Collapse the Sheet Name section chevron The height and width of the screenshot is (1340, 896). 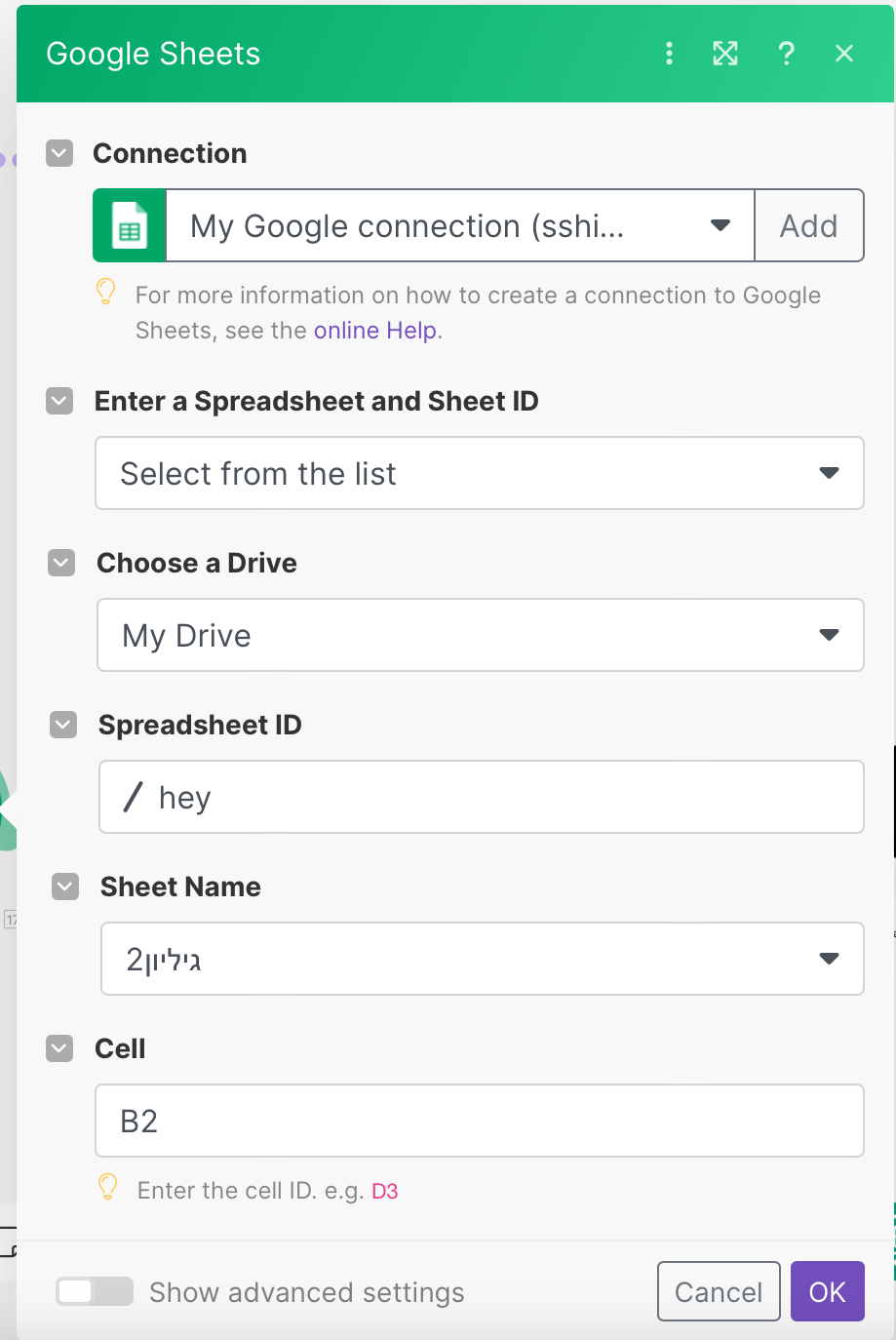pyautogui.click(x=65, y=887)
